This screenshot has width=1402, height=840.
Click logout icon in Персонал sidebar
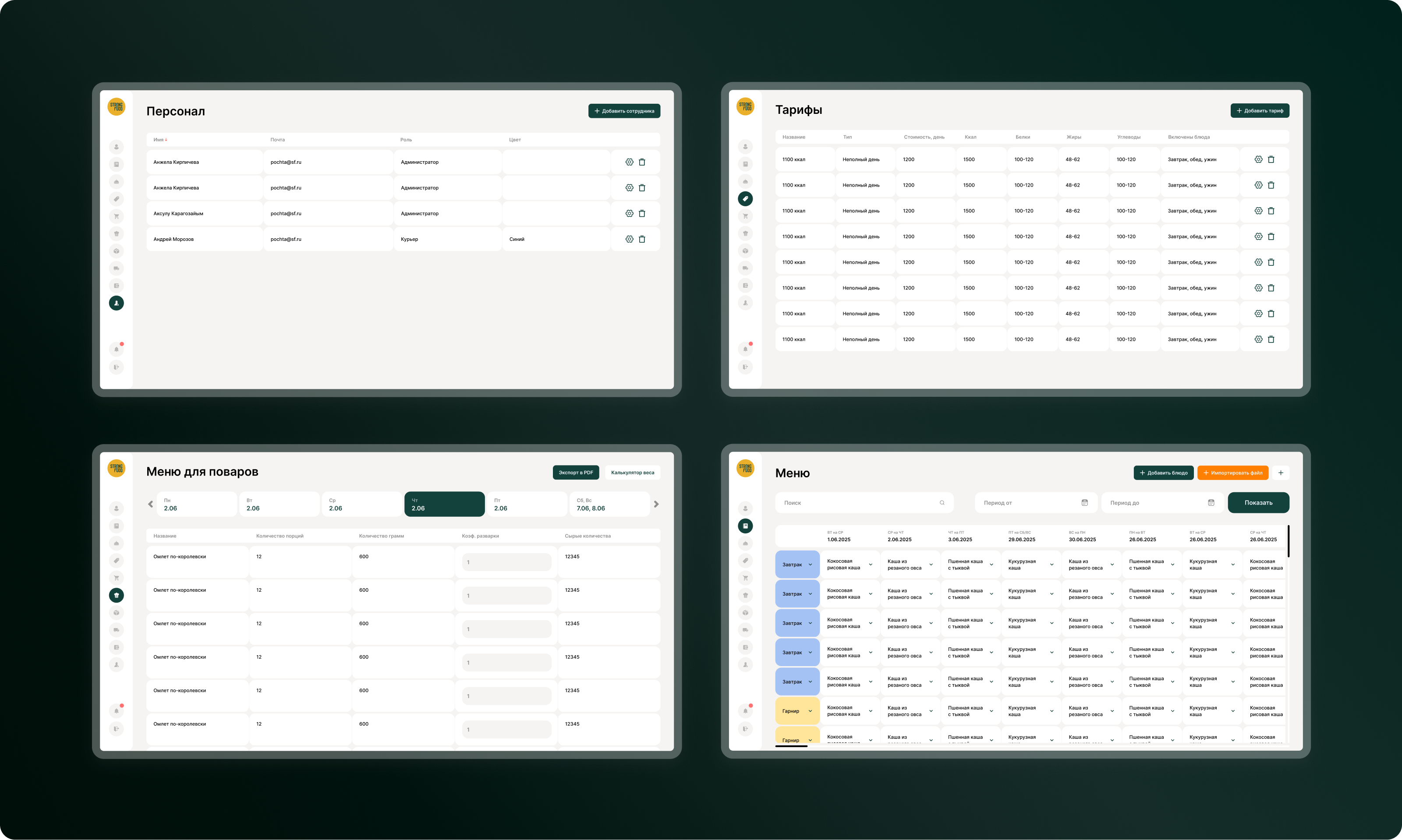pos(116,367)
